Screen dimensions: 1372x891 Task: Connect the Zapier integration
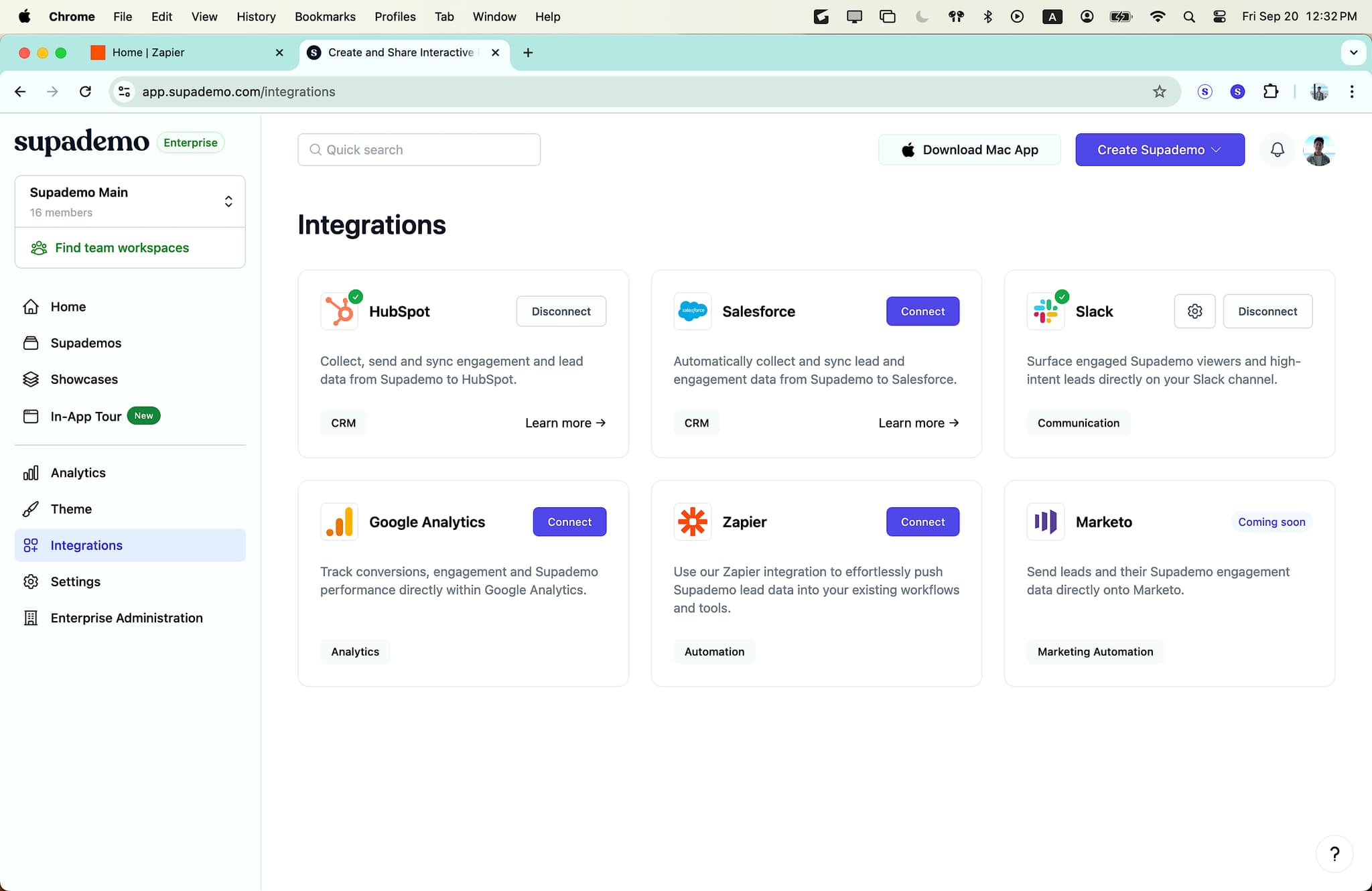922,522
